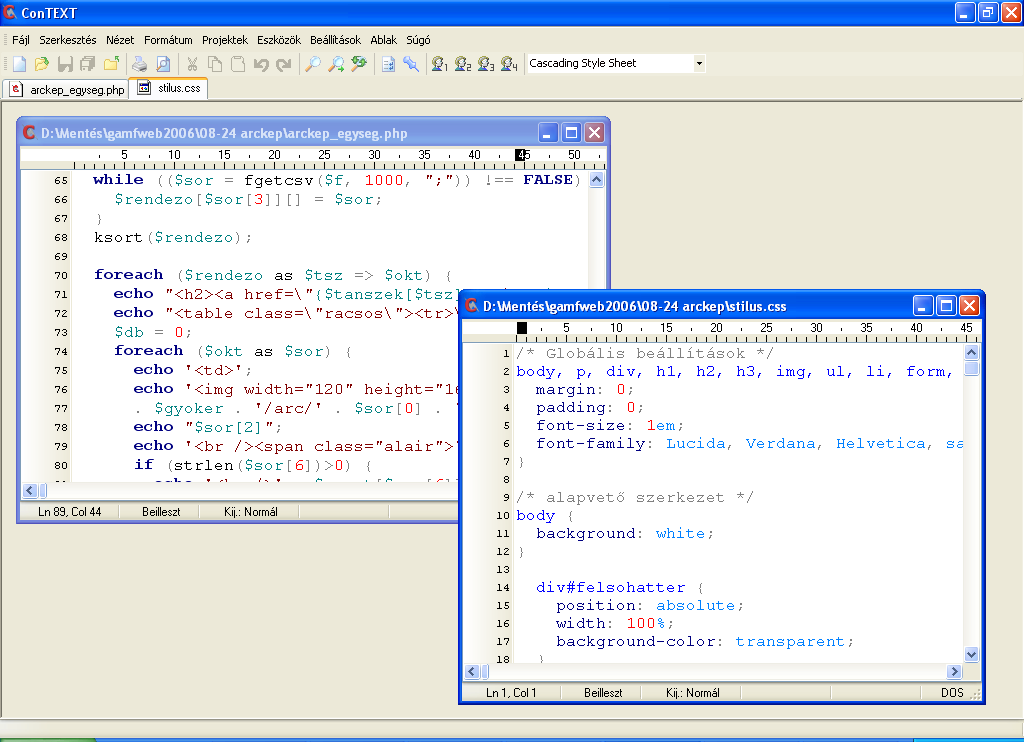
Task: Open the Cascading Style Sheet highlighter dropdown
Action: tap(699, 63)
